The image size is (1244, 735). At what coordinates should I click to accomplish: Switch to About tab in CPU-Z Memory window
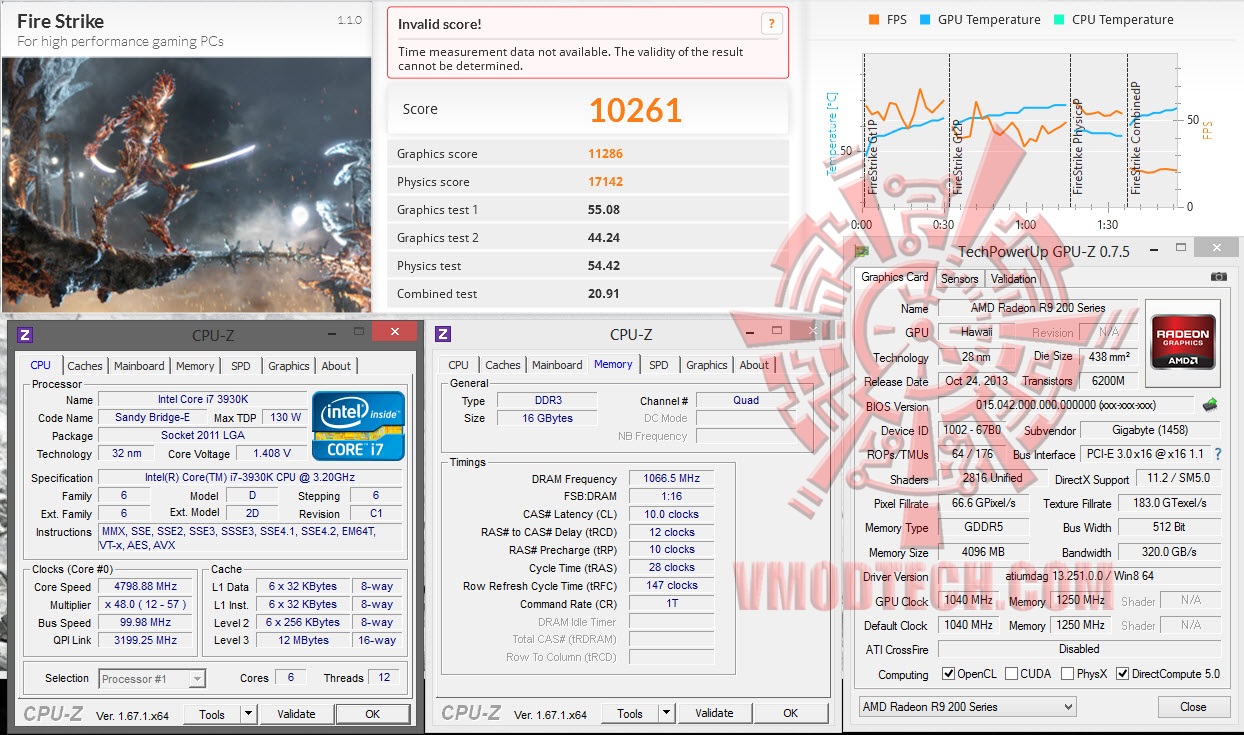(x=754, y=365)
